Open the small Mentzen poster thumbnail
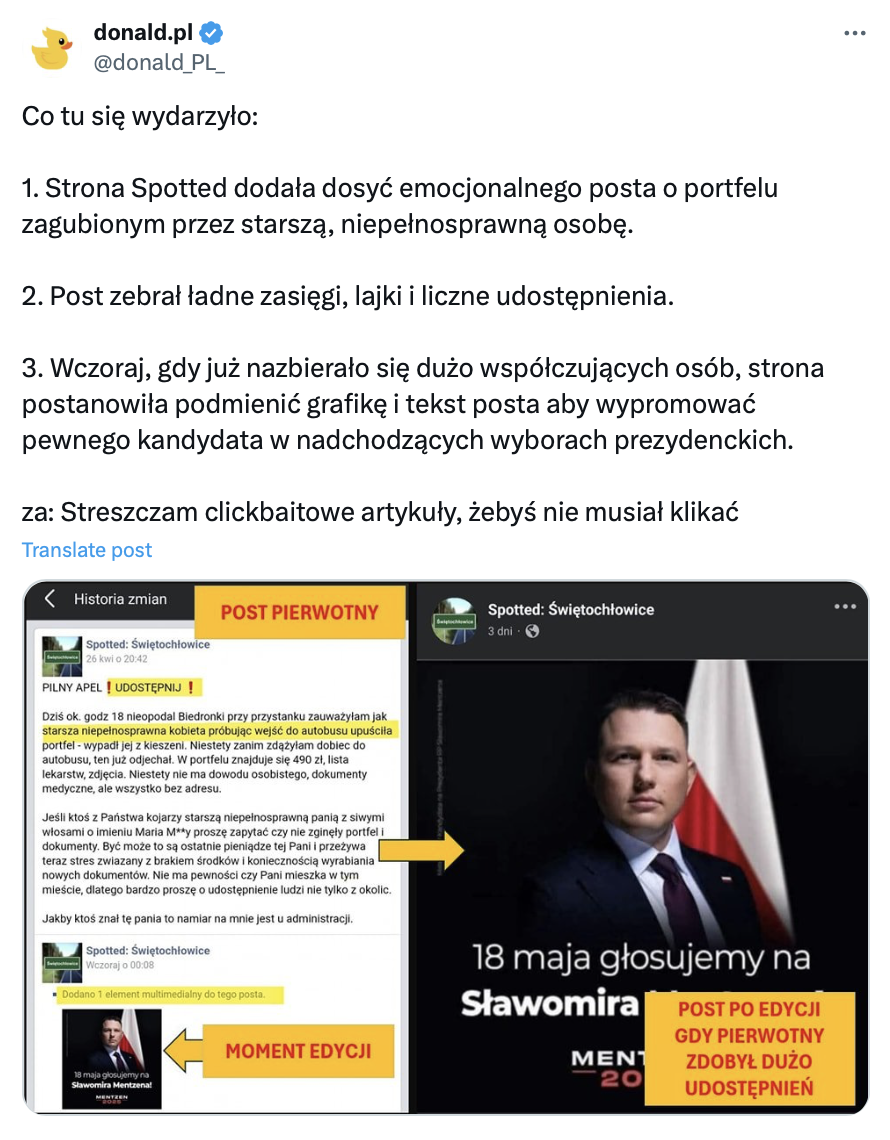The image size is (890, 1140). 112,1059
